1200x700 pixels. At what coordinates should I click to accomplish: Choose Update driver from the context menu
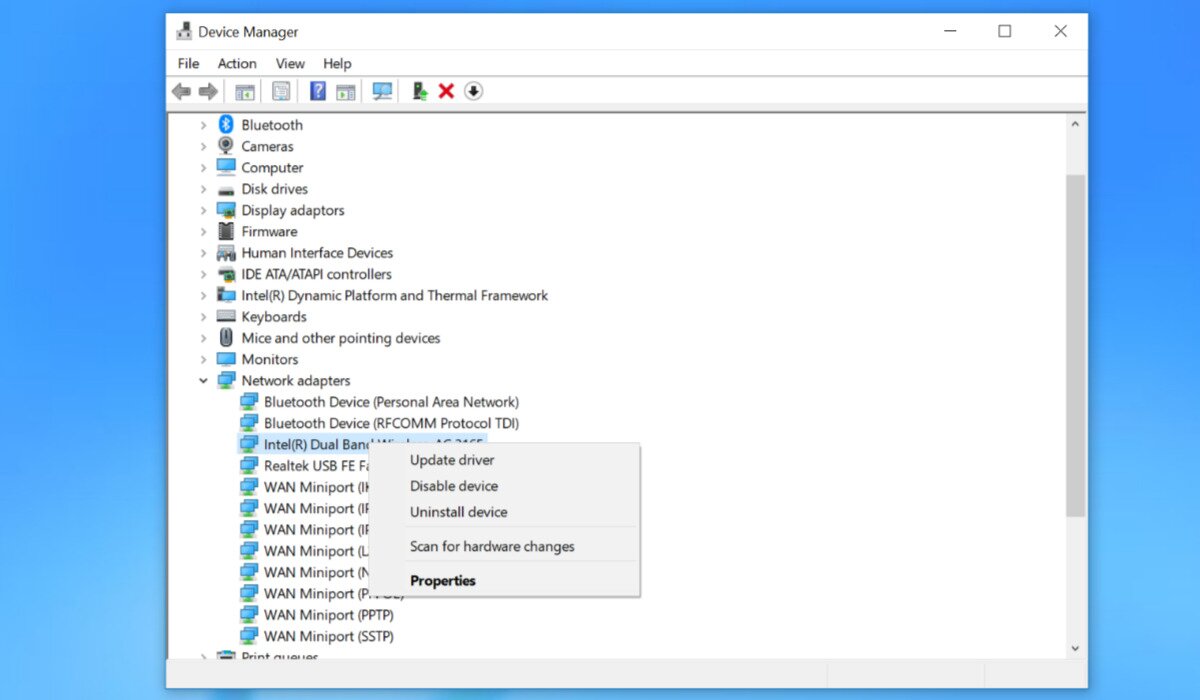tap(452, 460)
